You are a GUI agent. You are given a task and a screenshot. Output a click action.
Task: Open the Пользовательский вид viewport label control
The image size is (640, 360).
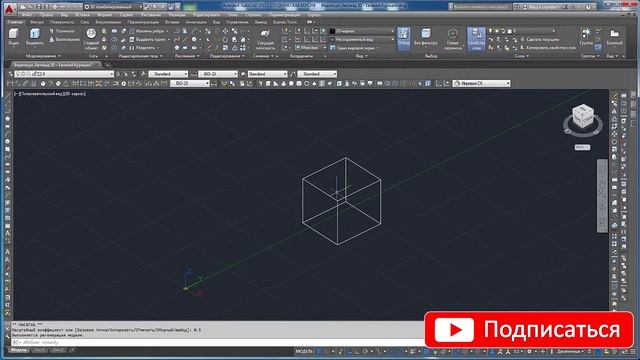click(x=42, y=93)
